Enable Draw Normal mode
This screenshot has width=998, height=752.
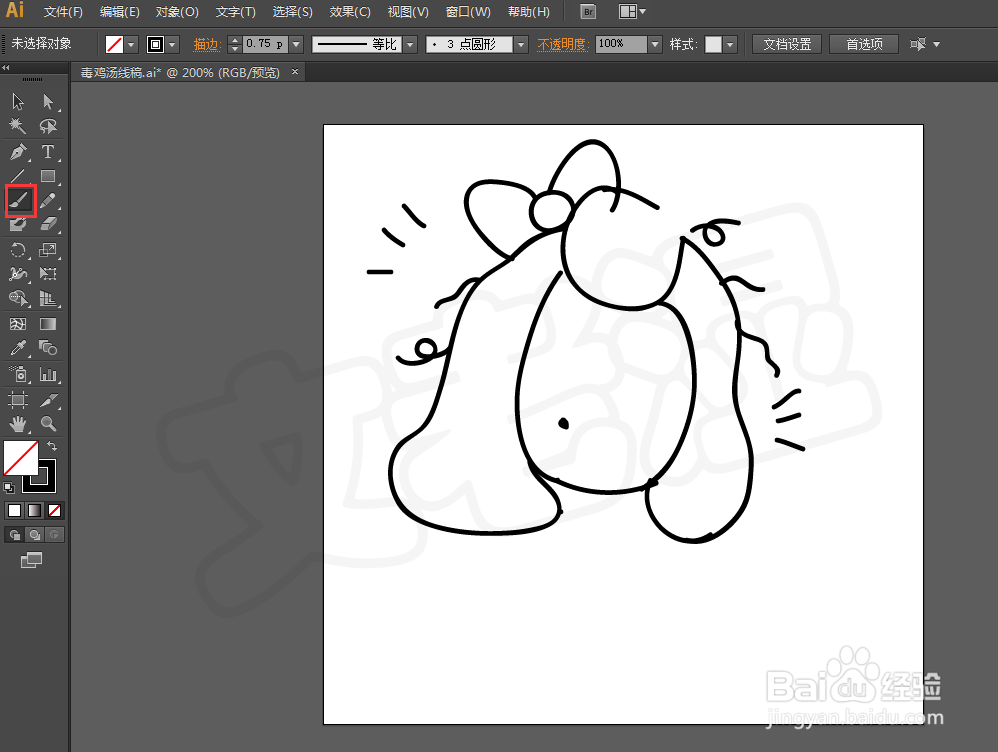[x=14, y=535]
